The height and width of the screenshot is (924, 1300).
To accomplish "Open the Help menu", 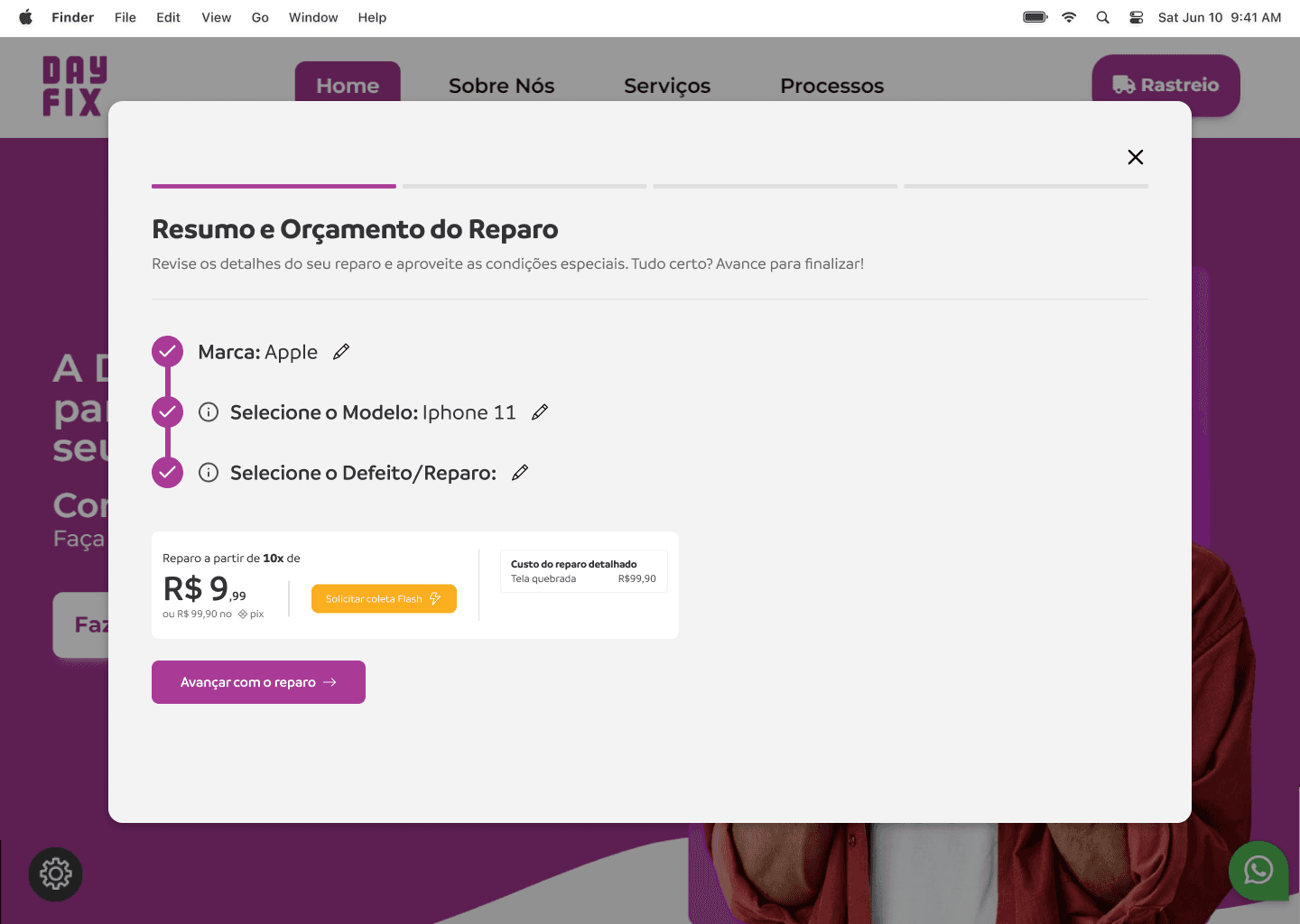I will (x=372, y=17).
